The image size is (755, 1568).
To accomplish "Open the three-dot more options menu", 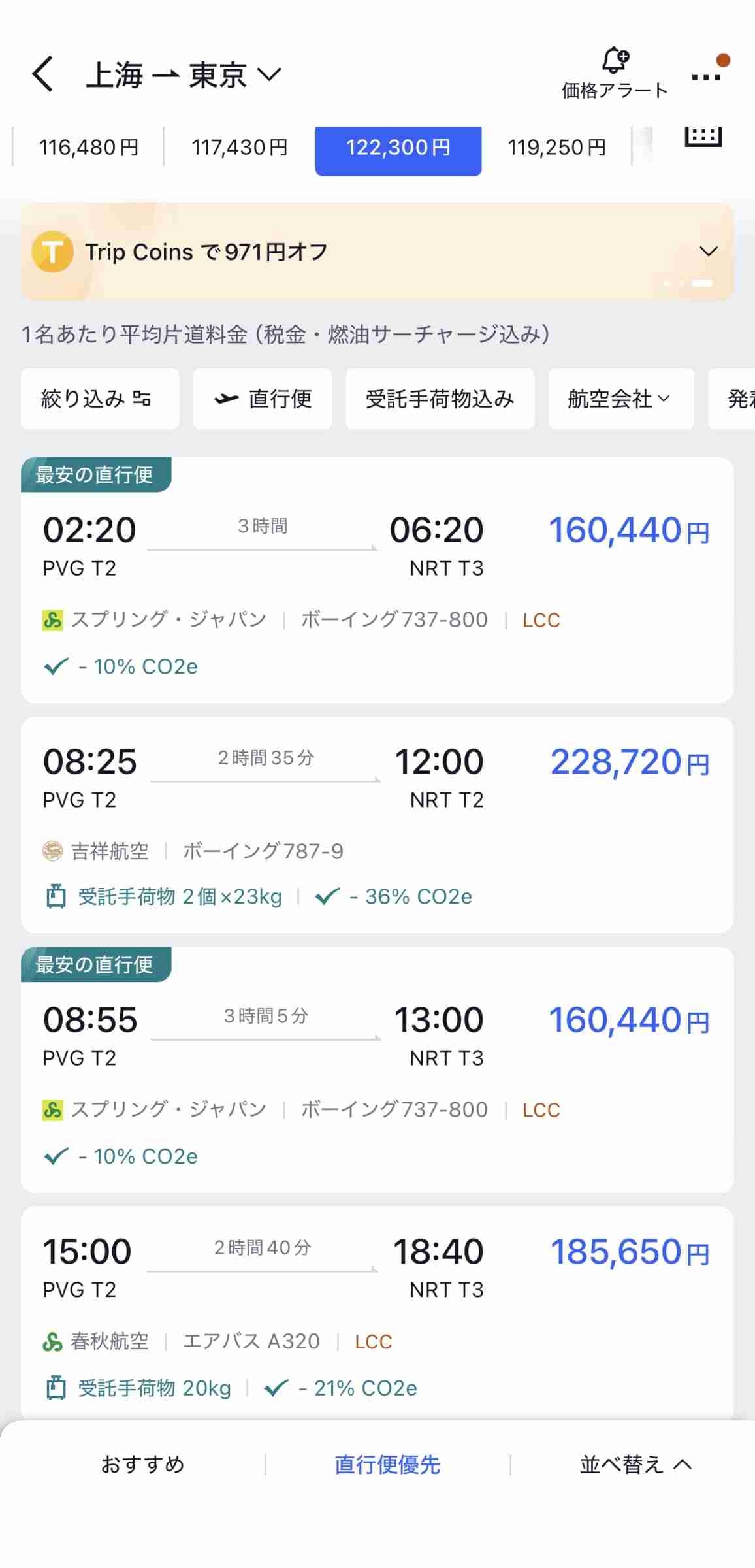I will tap(706, 76).
